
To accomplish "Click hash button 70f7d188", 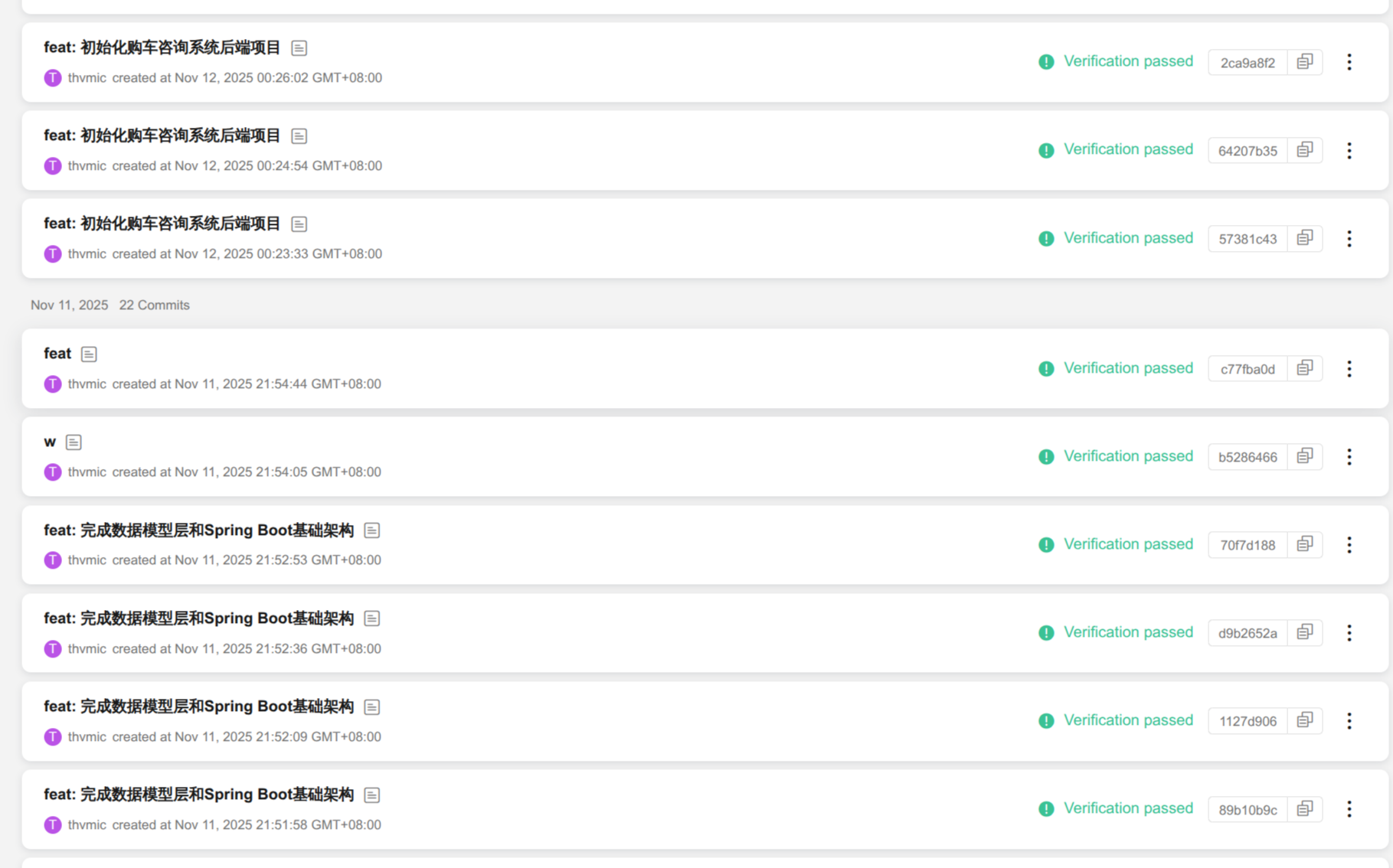I will tap(1247, 545).
